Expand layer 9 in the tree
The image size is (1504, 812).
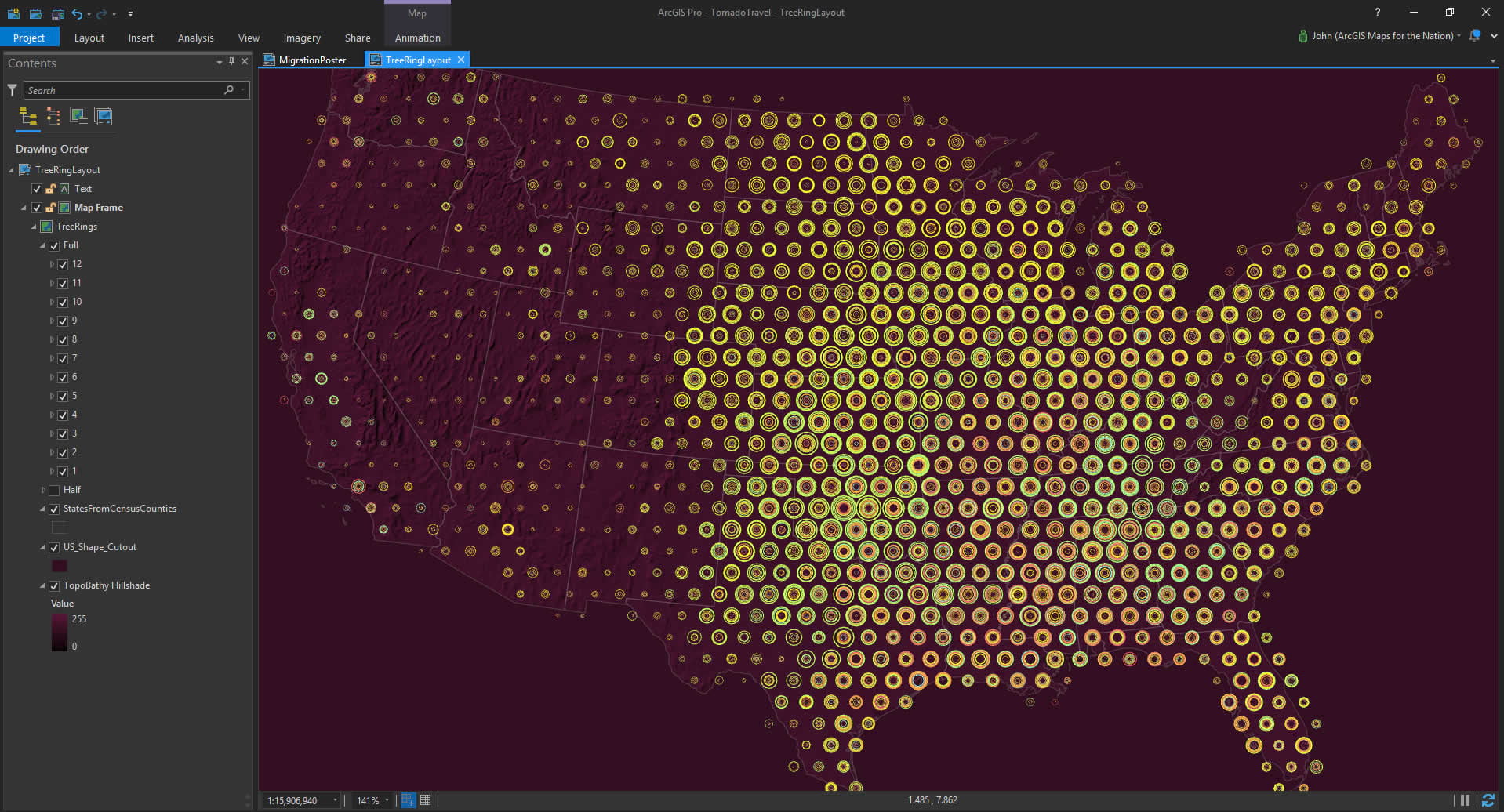click(53, 321)
